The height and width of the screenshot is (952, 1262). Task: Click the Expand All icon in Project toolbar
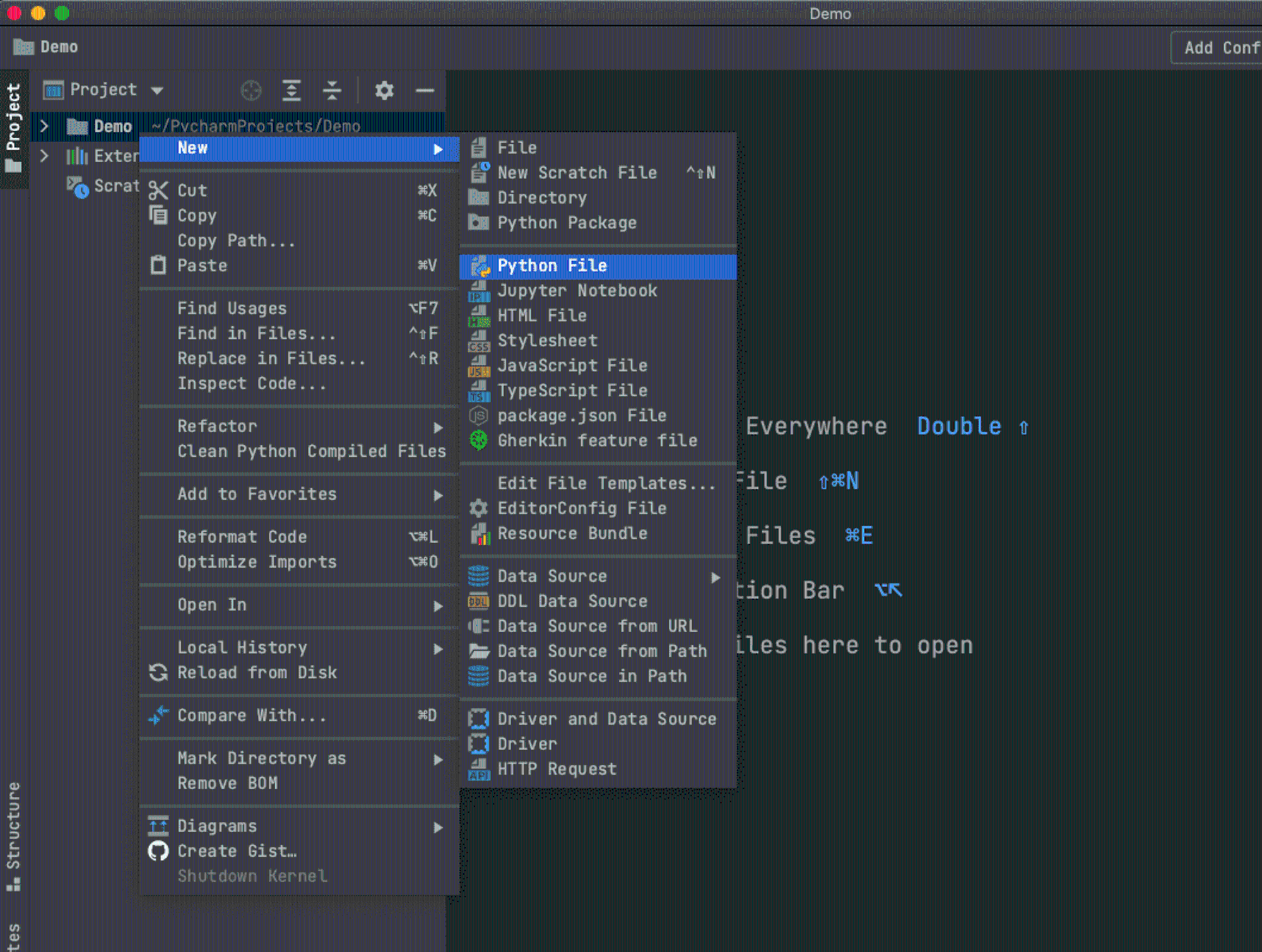pyautogui.click(x=291, y=90)
